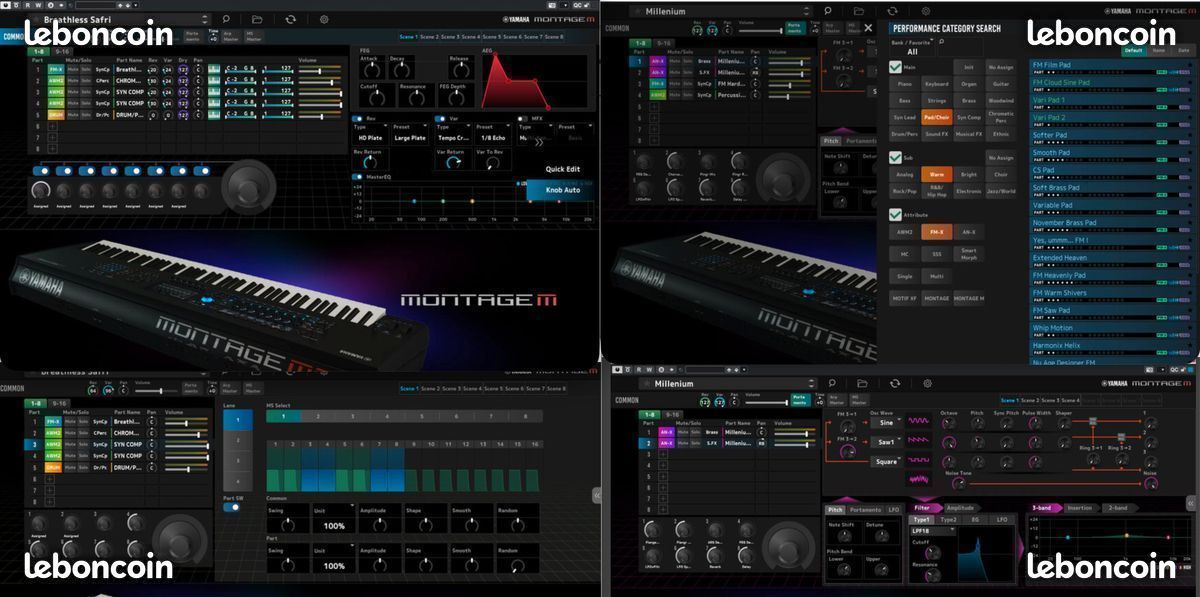Switch to the Portamento tab in oscillator view
The image size is (1200, 597).
[x=866, y=509]
